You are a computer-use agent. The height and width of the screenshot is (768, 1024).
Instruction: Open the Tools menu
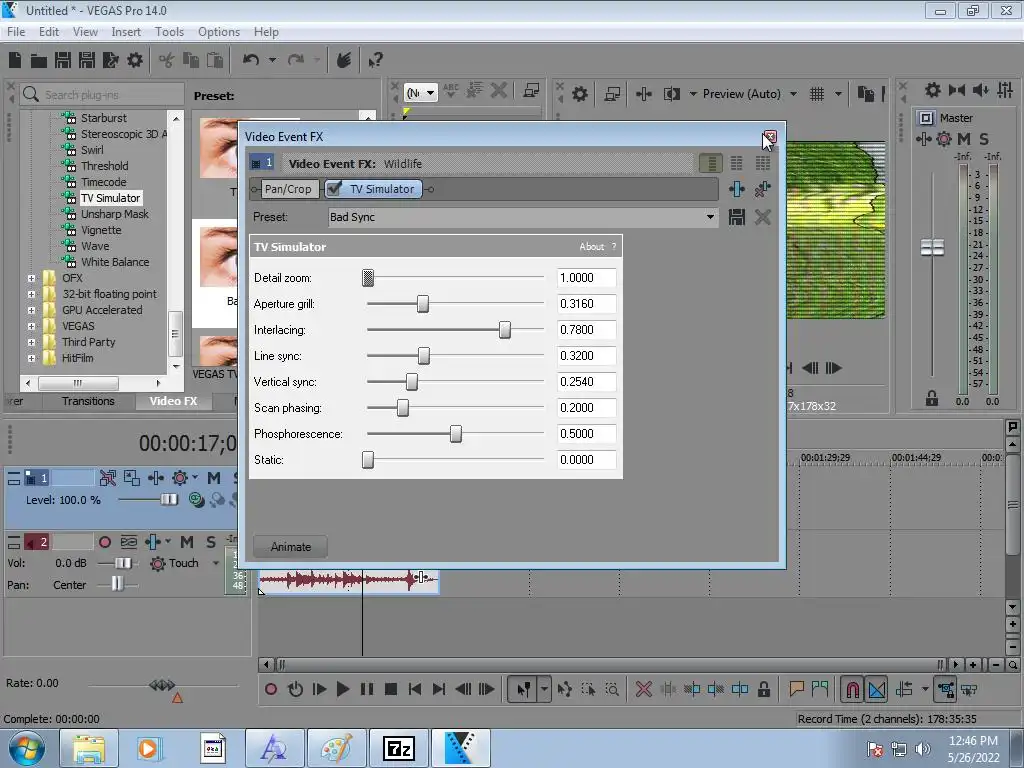coord(169,31)
